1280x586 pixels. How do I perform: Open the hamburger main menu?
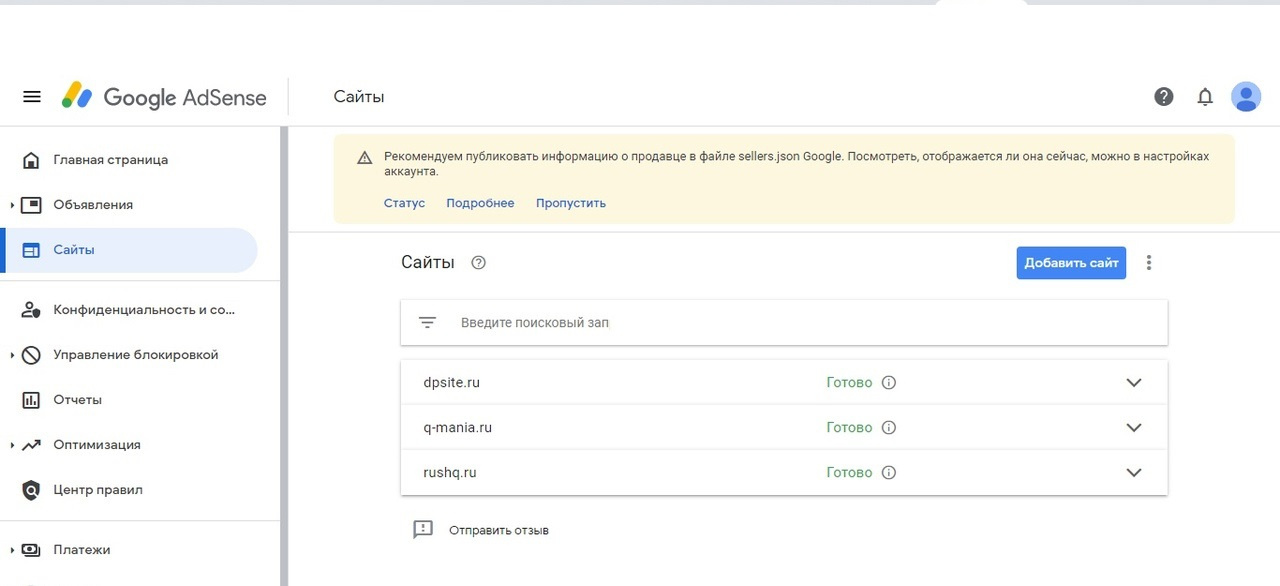(x=32, y=97)
